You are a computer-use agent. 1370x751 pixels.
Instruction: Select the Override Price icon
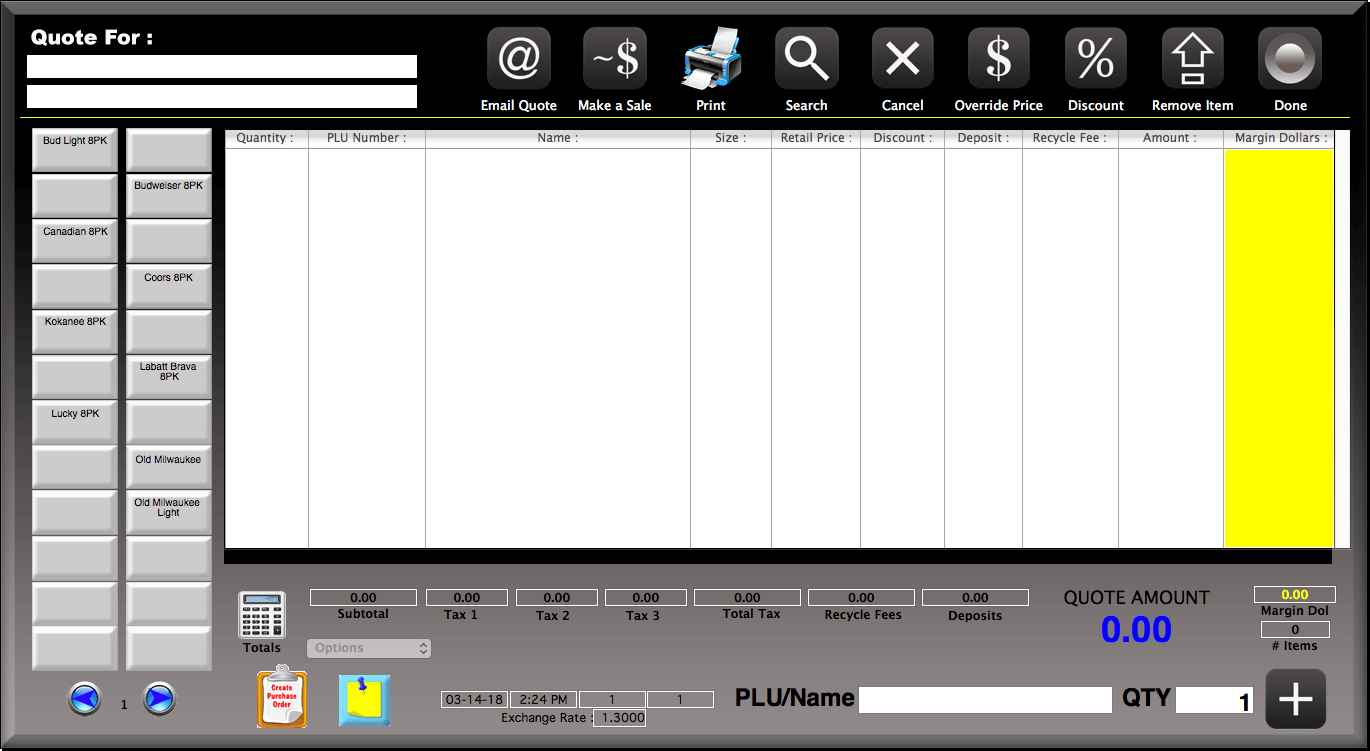click(998, 57)
